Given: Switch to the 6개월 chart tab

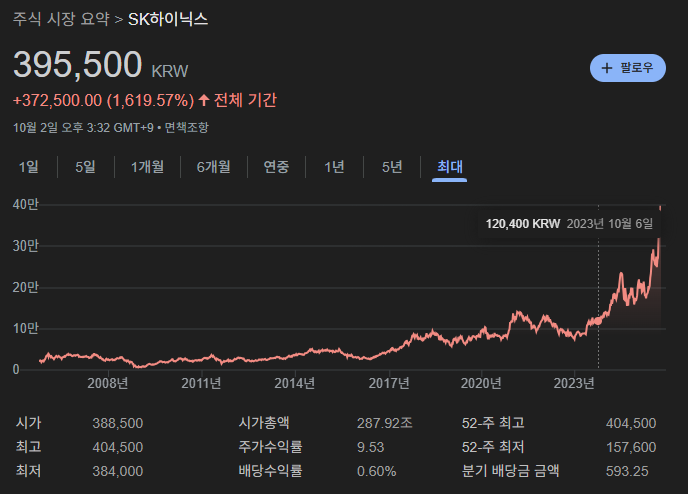Looking at the screenshot, I should point(214,167).
